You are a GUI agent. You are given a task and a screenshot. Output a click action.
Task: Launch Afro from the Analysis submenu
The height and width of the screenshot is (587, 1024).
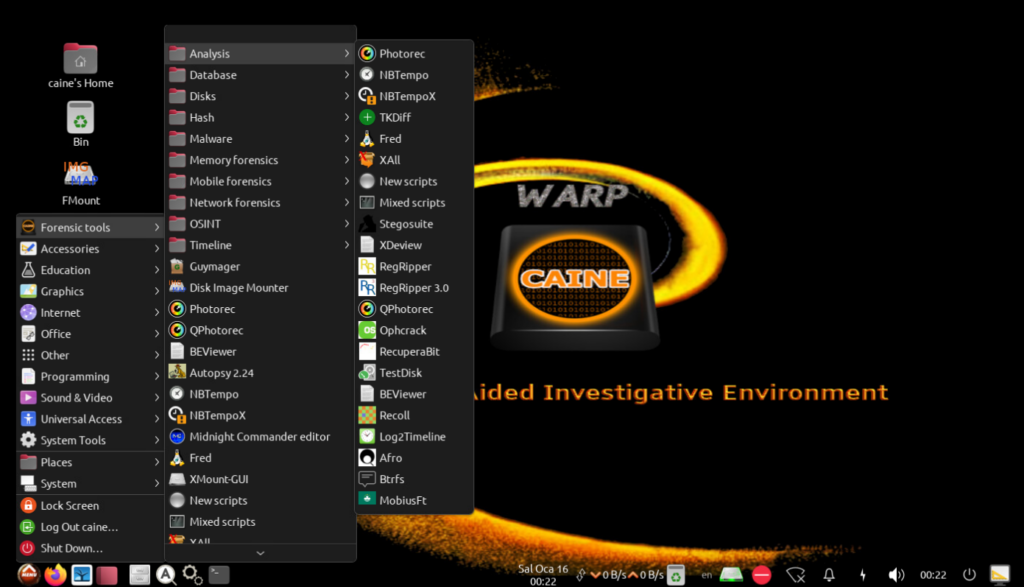click(x=414, y=458)
